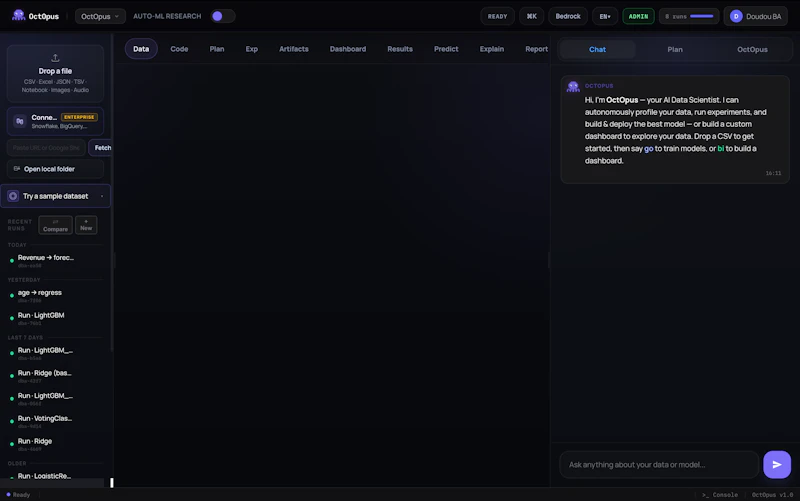Open the Doudou BA user menu
The image size is (800, 501).
pos(756,16)
